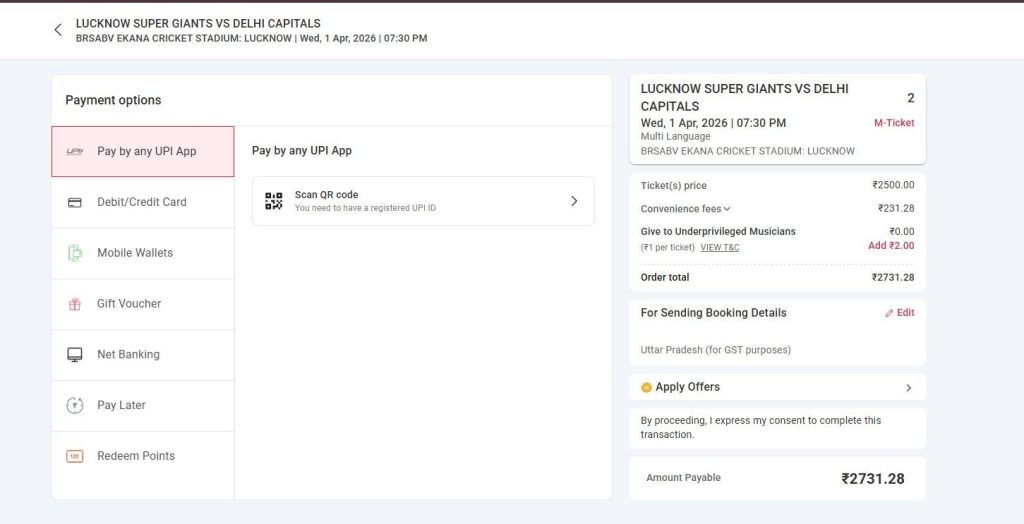Click header venue and date line
This screenshot has height=524, width=1024.
[251, 39]
